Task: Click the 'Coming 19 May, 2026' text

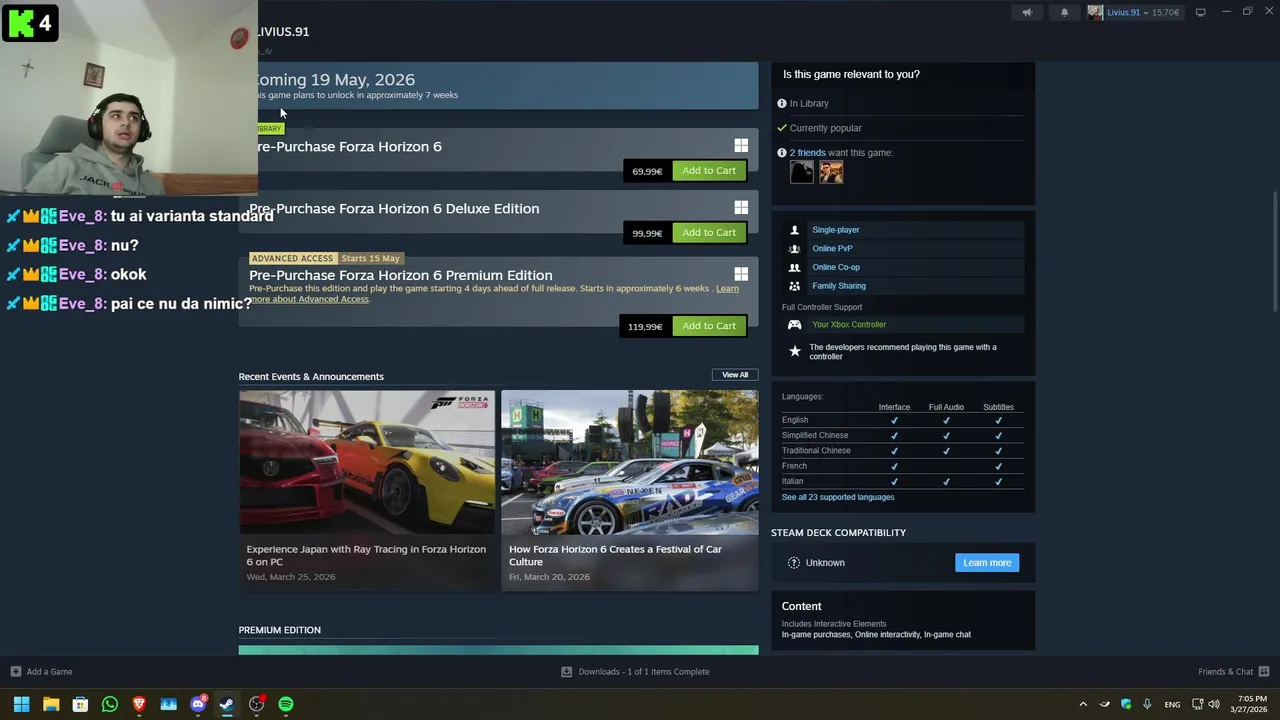Action: coord(335,80)
